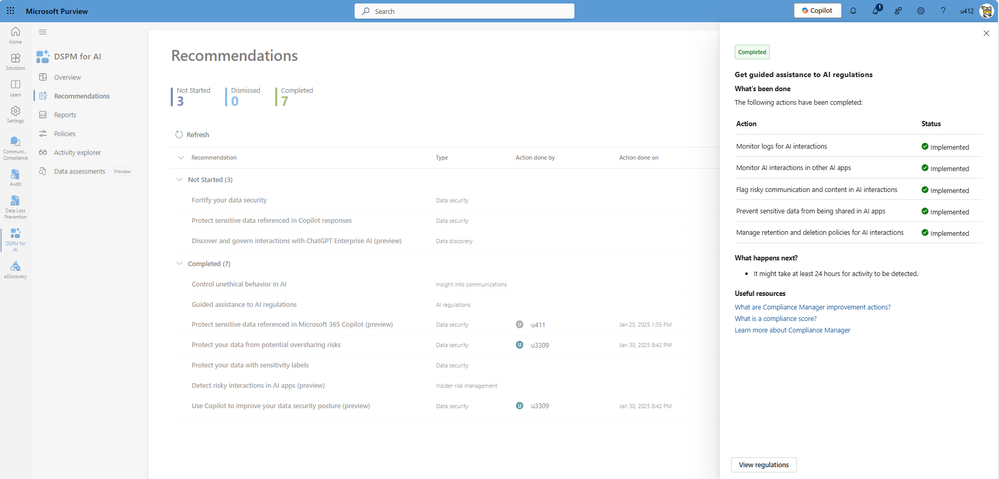
Task: Open the Overview nav item
Action: point(68,77)
